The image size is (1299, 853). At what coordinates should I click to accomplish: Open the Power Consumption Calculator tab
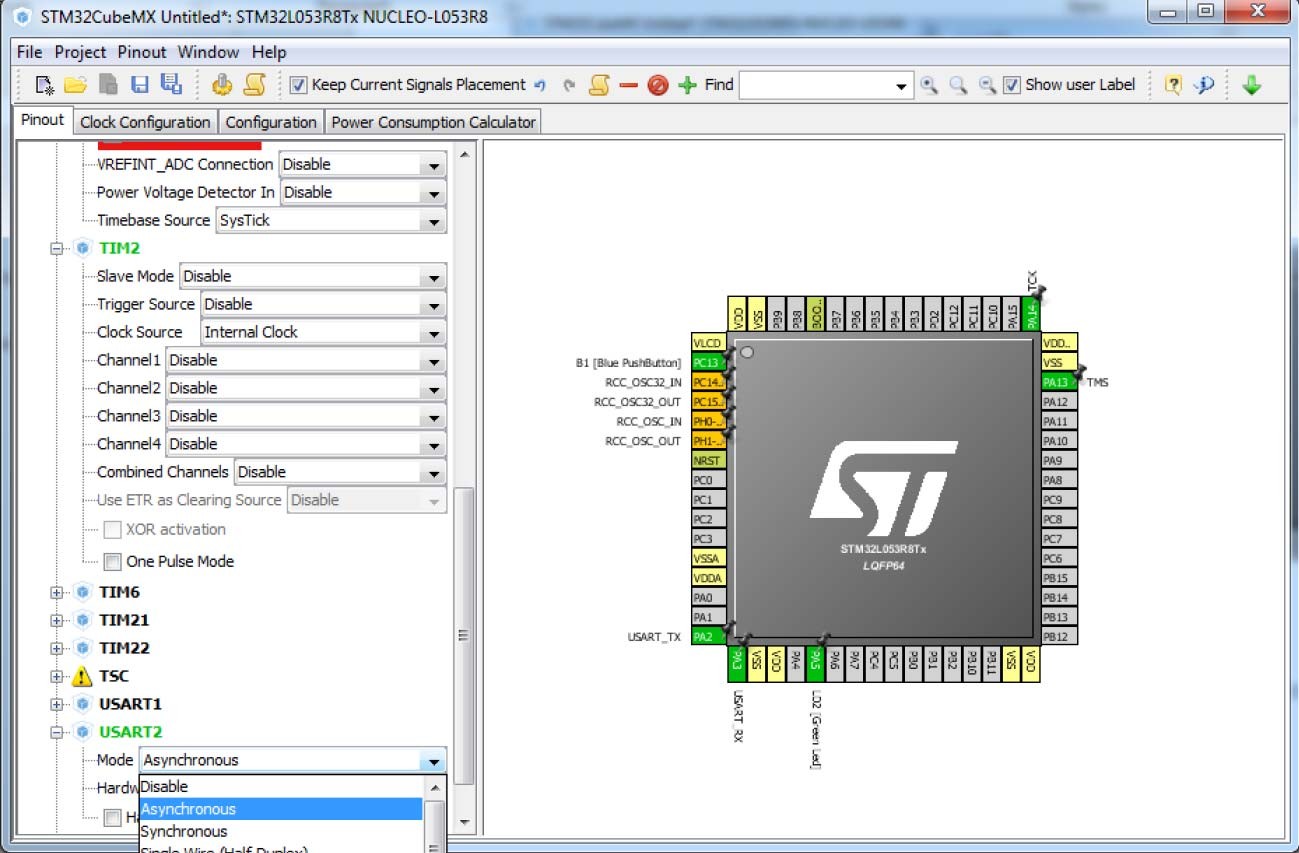[x=433, y=122]
